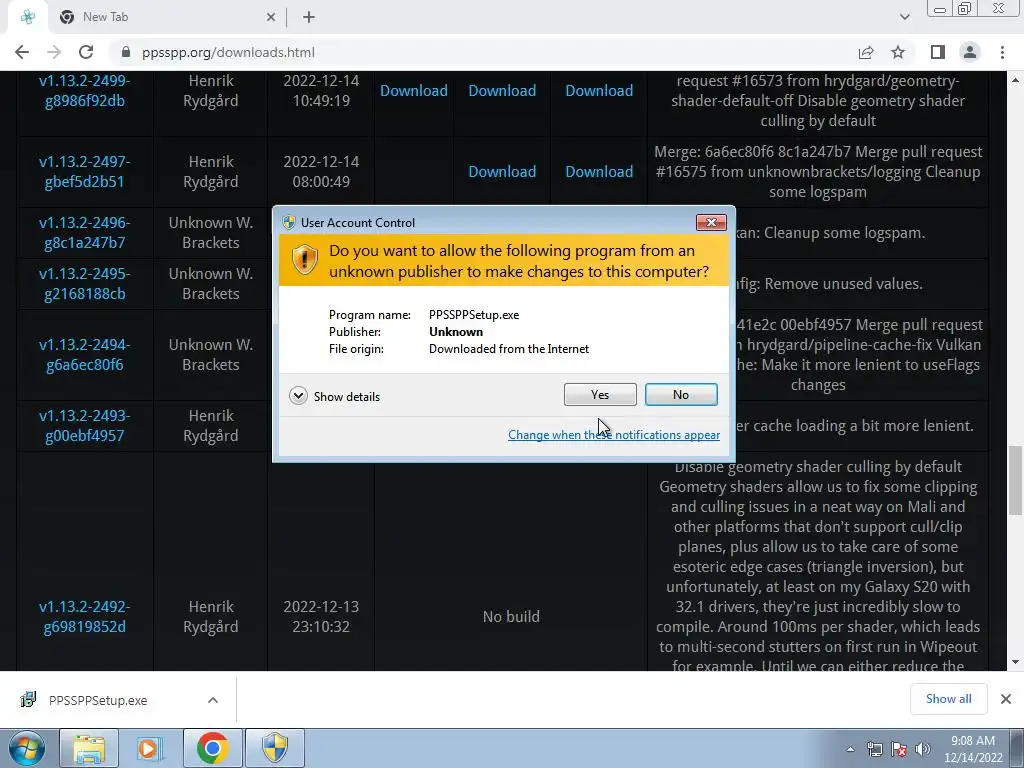
Task: Open tab search dropdown arrow
Action: click(904, 17)
